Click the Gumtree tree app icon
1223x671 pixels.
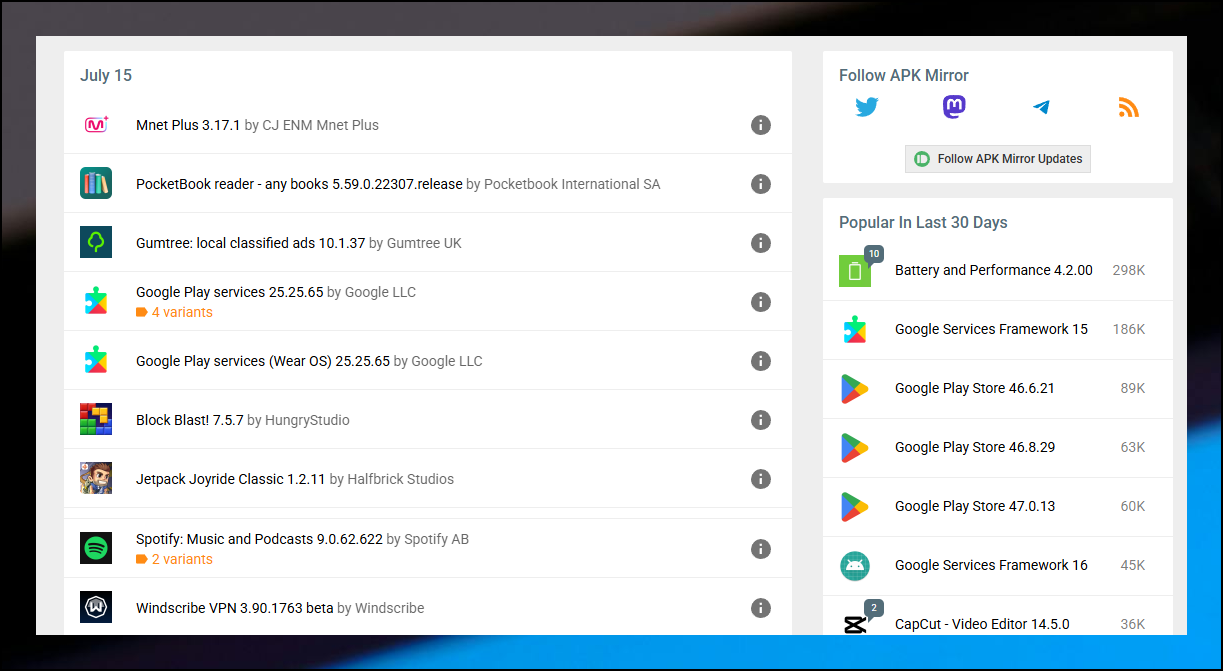click(x=96, y=243)
